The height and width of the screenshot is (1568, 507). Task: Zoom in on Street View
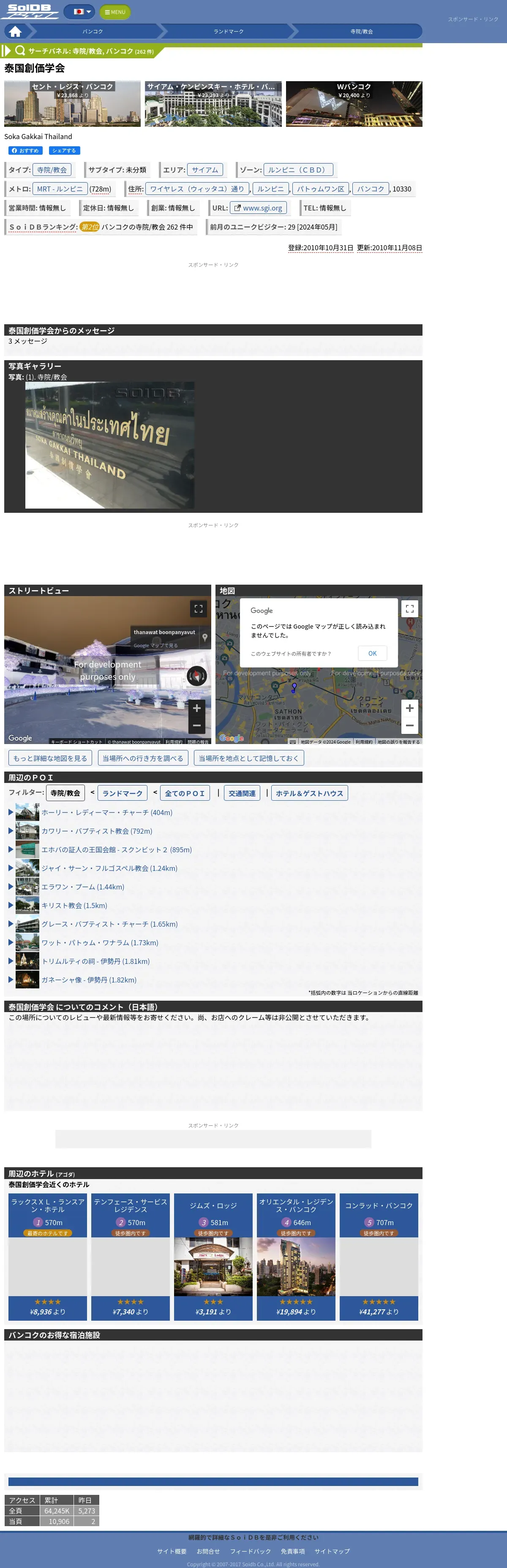point(196,708)
